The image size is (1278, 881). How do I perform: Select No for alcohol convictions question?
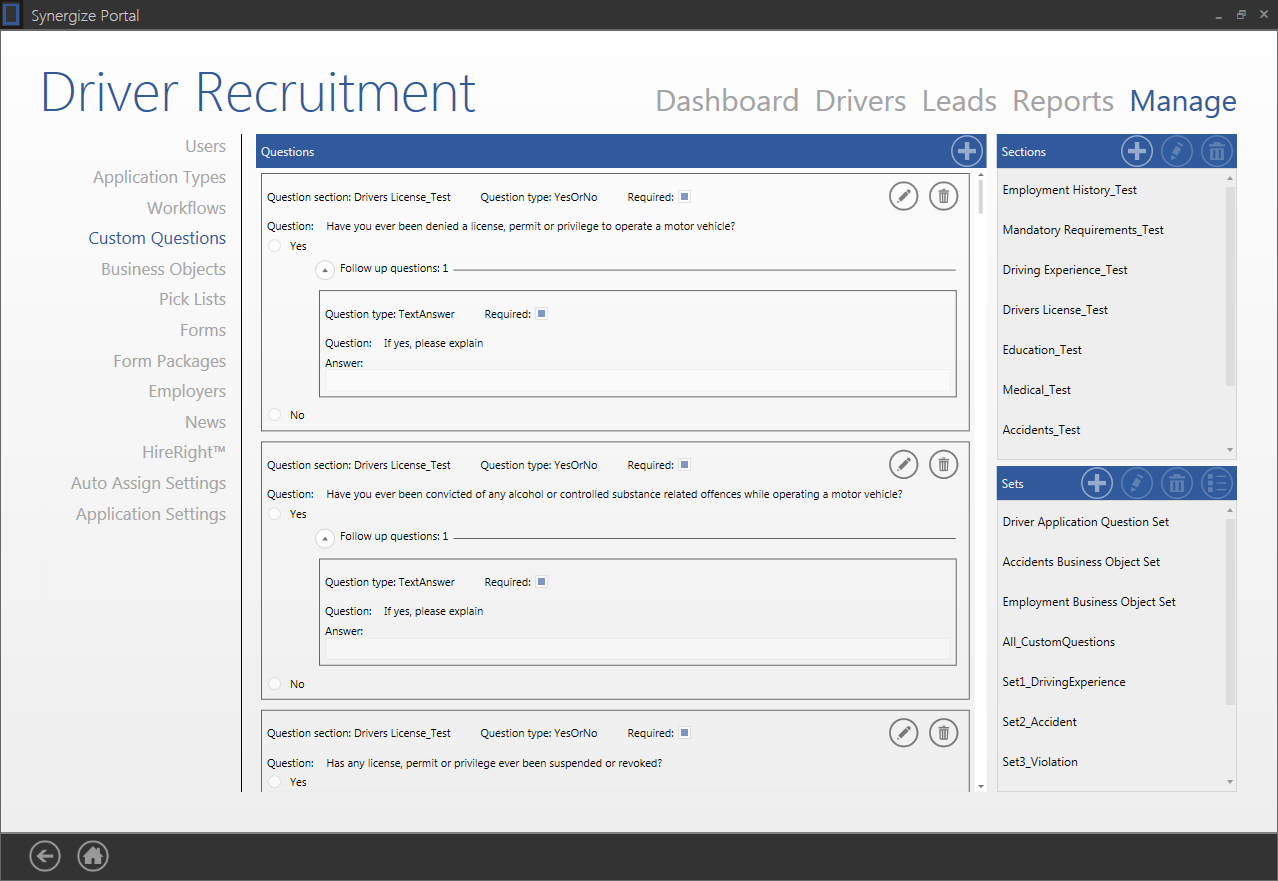tap(275, 684)
